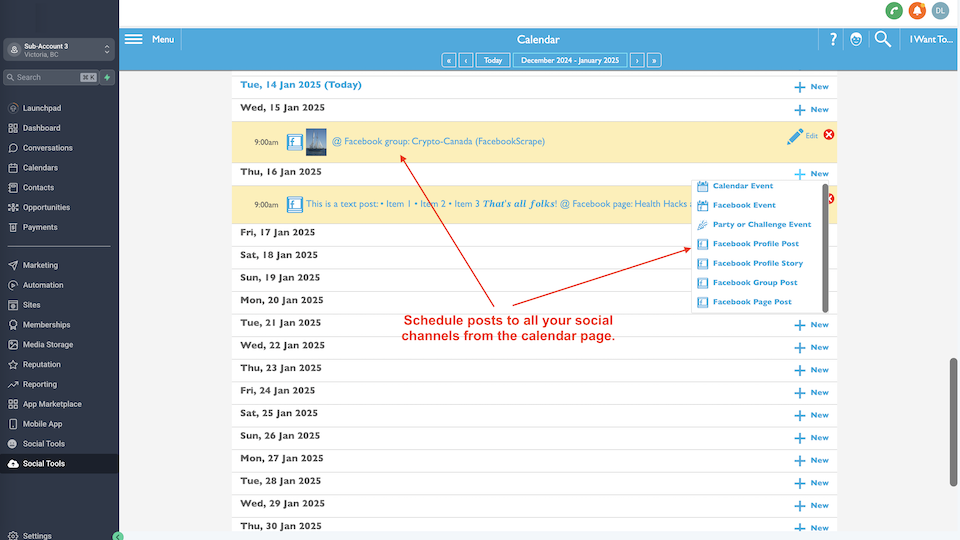Click the help question mark icon
The width and height of the screenshot is (960, 540).
coord(833,40)
